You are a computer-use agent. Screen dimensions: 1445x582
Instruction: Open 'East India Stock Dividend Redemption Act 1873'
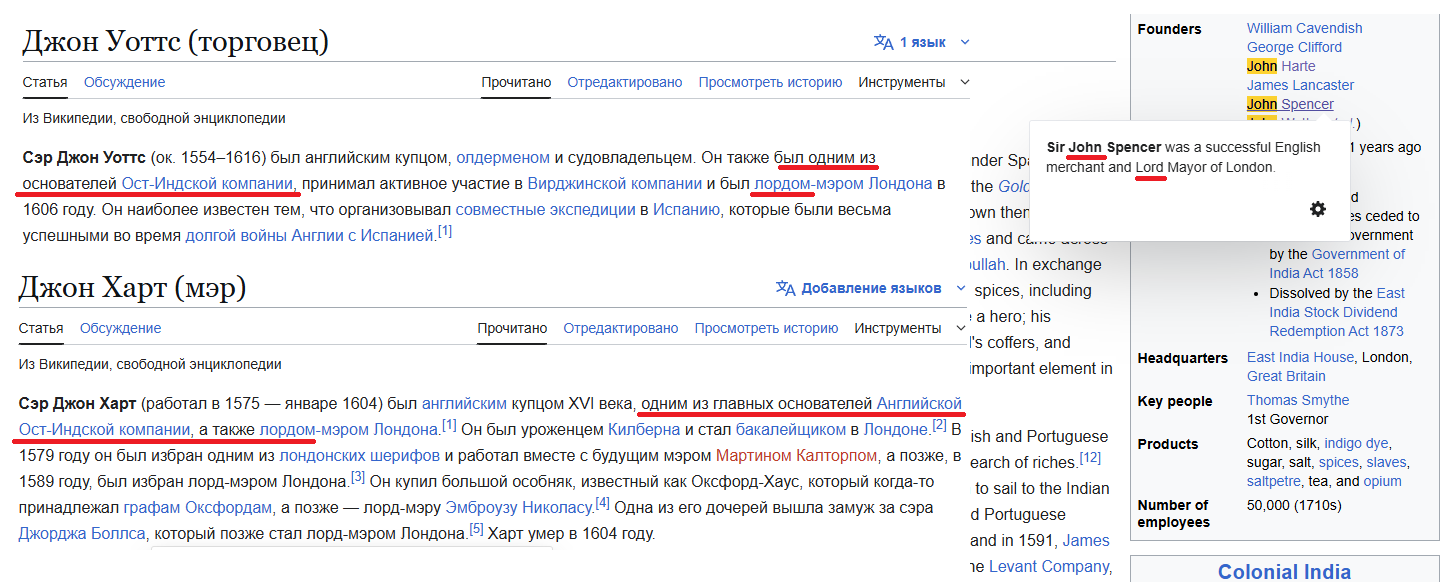click(x=1337, y=312)
